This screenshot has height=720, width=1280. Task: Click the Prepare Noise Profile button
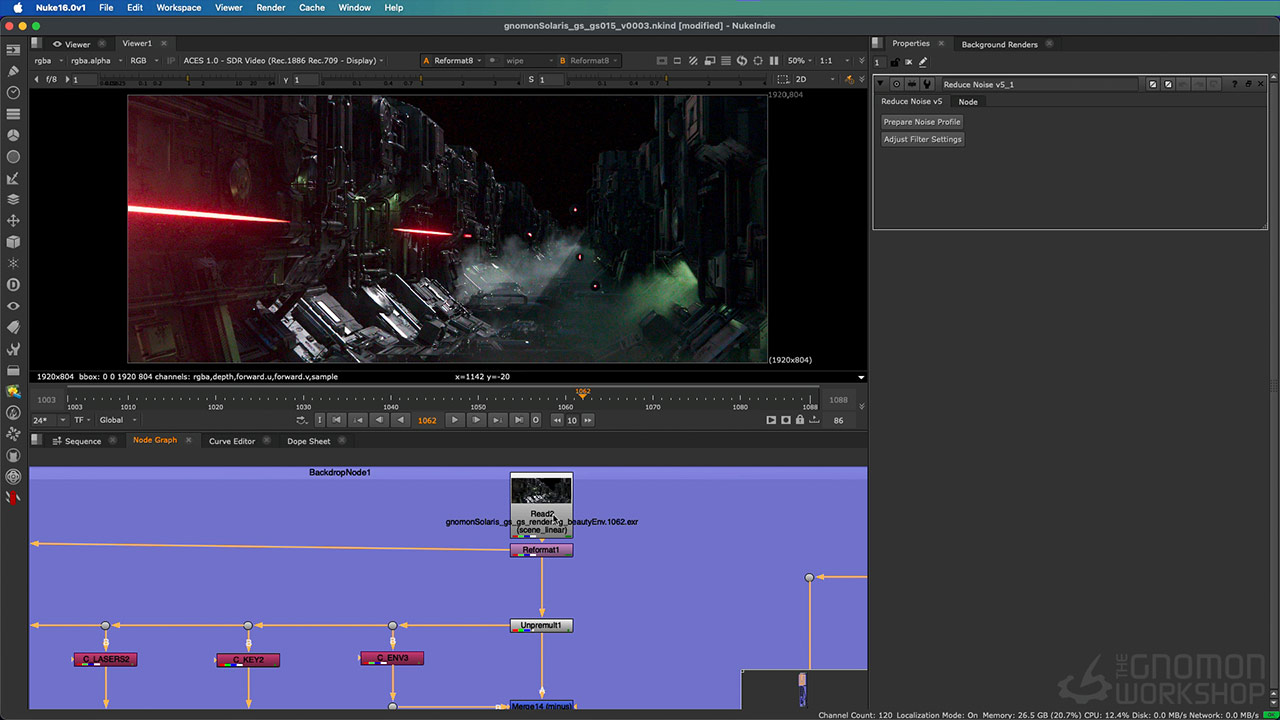(921, 121)
